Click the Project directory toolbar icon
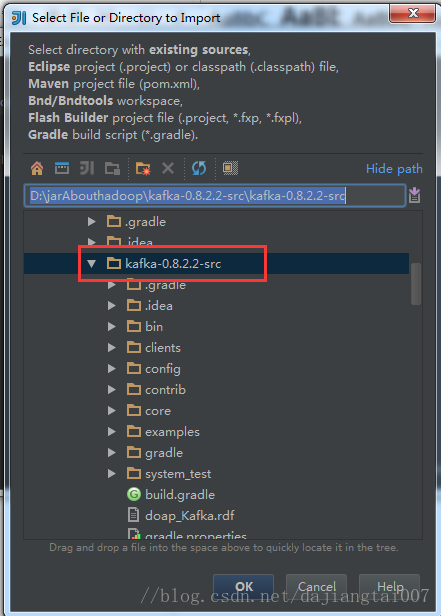The width and height of the screenshot is (441, 616). [x=87, y=168]
